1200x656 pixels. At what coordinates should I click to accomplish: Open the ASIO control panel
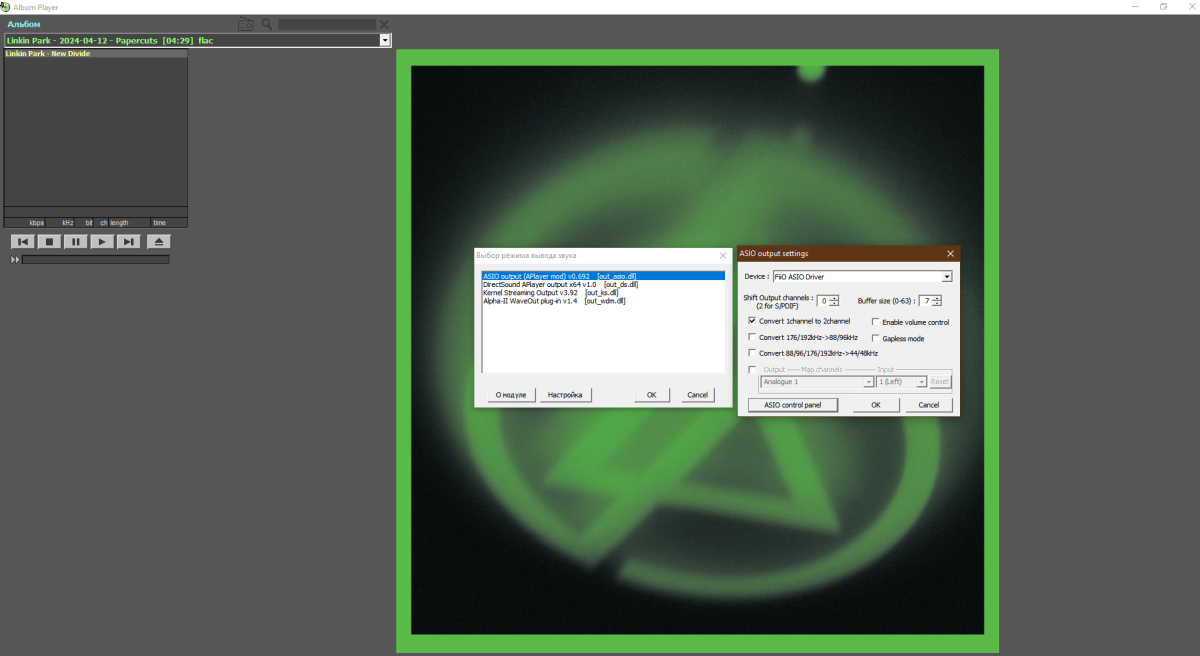(x=792, y=405)
